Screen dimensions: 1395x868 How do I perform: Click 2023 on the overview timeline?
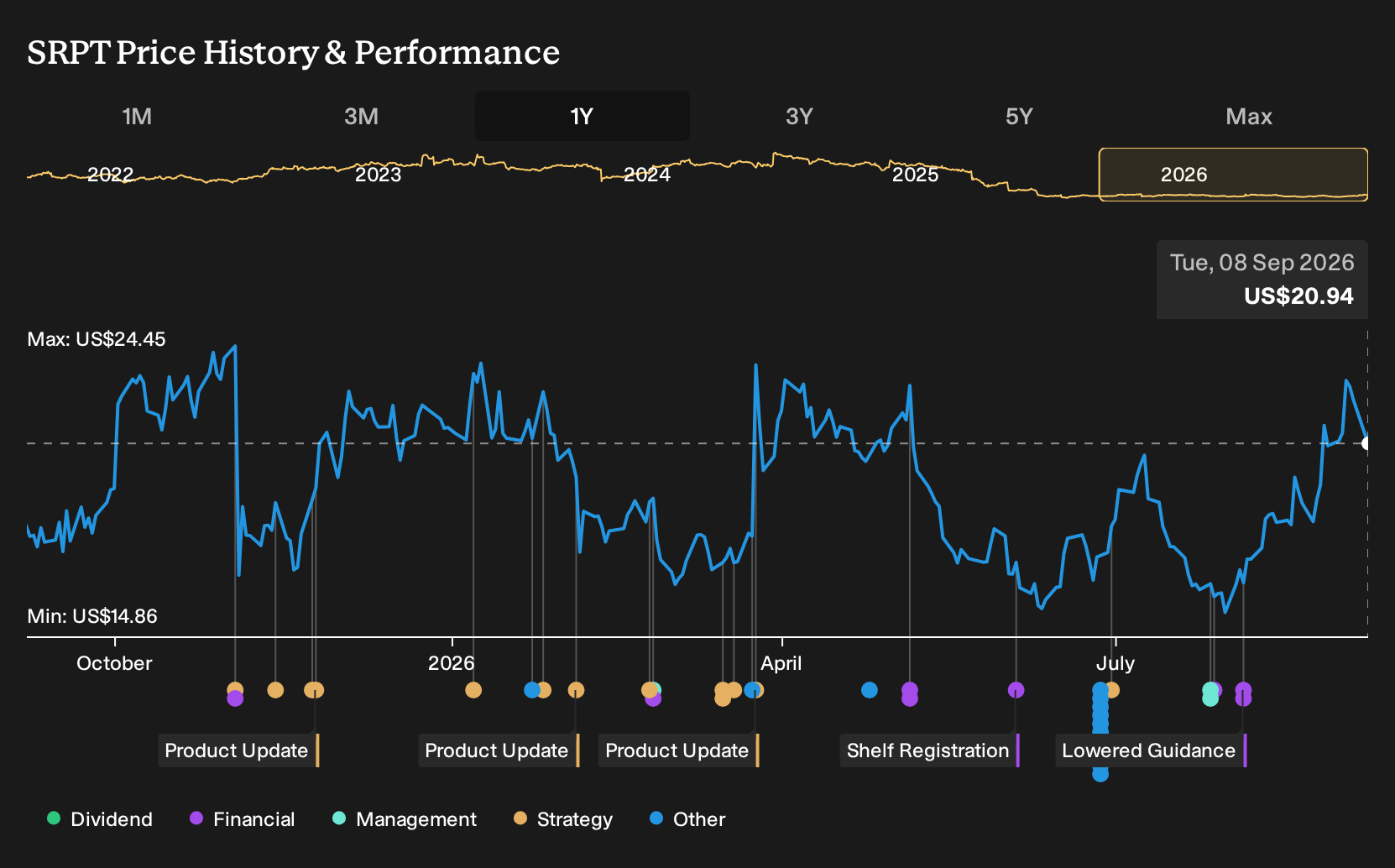pyautogui.click(x=378, y=175)
